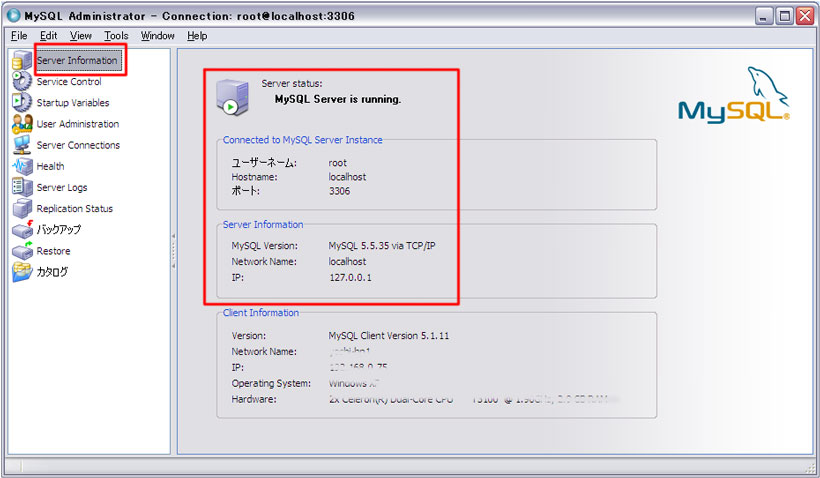820x478 pixels.
Task: Close the MySQL Administrator window
Action: click(x=804, y=16)
